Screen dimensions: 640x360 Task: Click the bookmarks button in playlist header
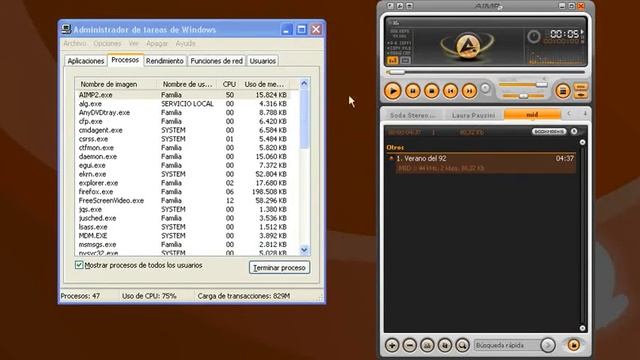(549, 131)
